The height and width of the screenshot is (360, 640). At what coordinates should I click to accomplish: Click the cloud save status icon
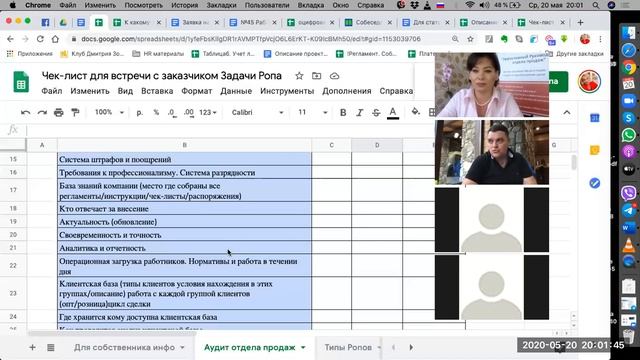tap(334, 76)
